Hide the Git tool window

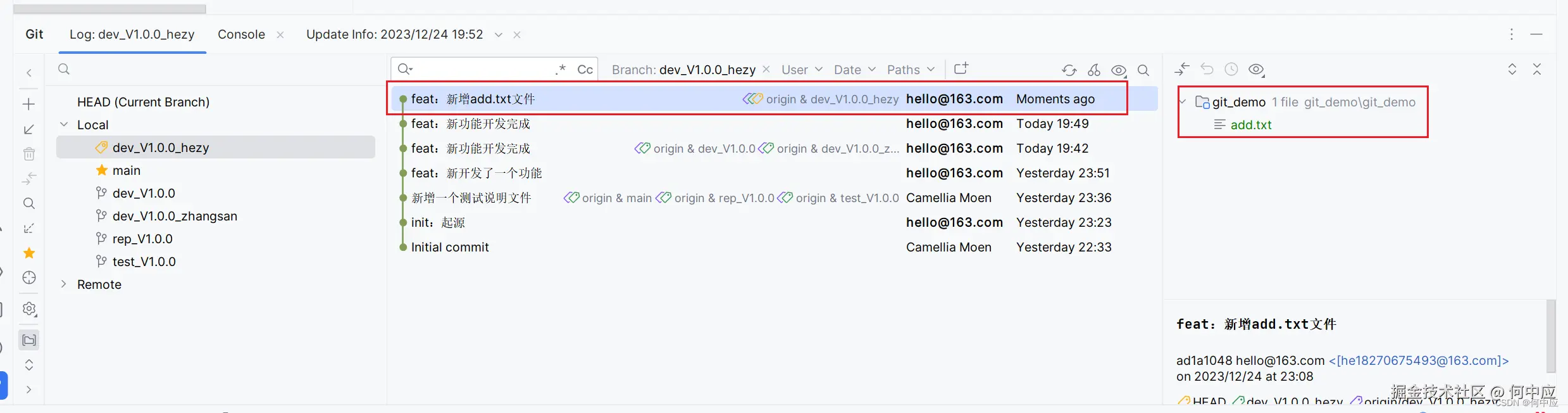[x=1536, y=34]
